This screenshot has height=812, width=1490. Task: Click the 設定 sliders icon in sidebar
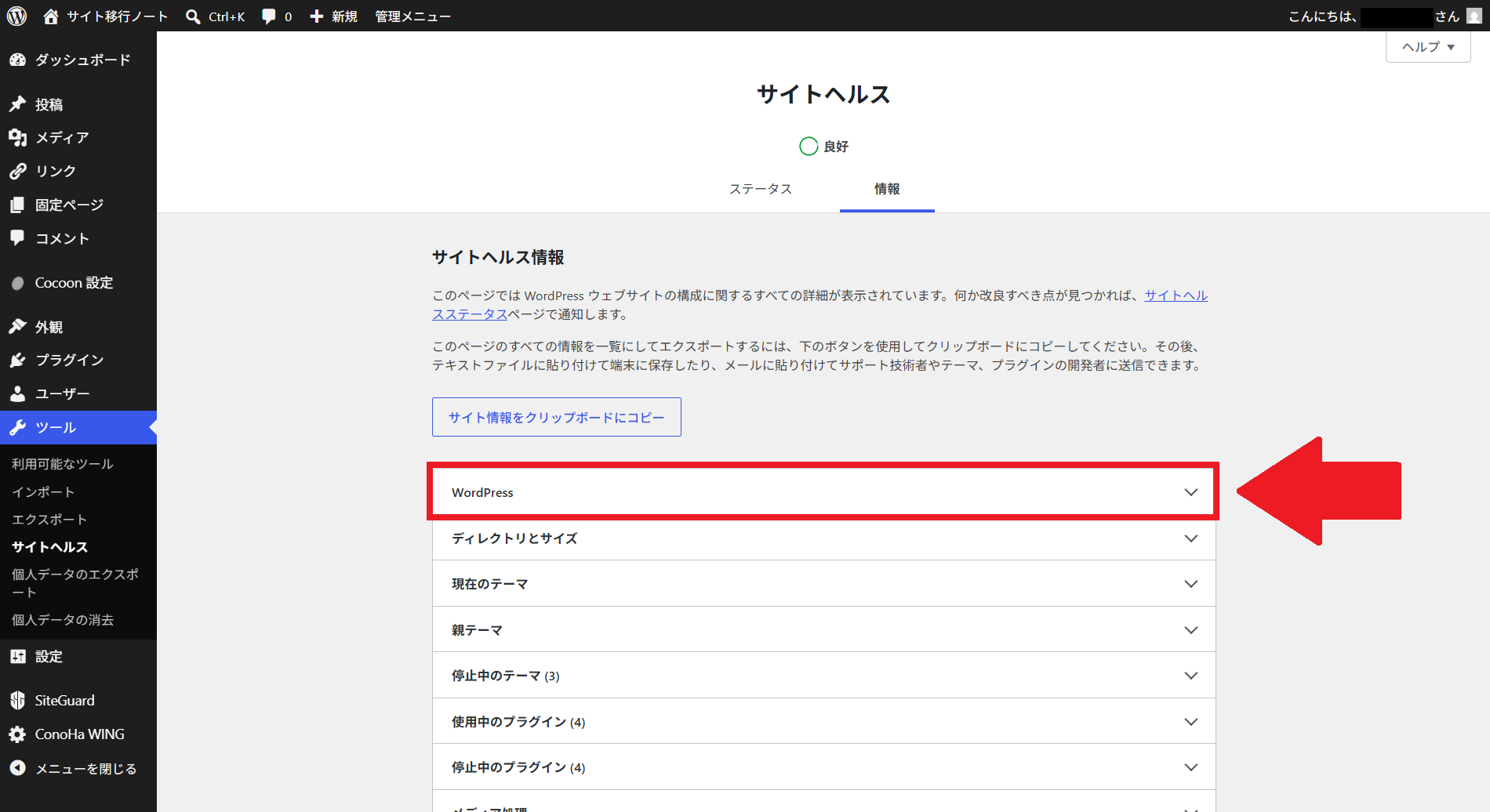[18, 657]
